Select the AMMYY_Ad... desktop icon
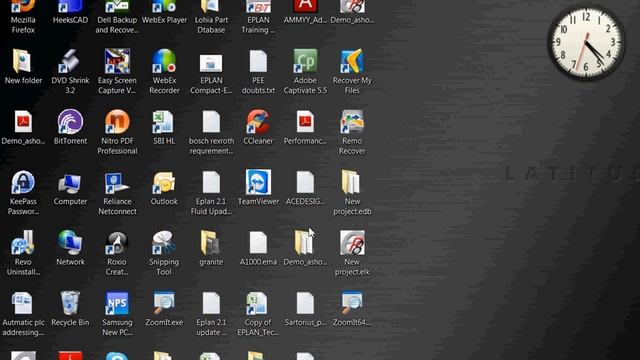 click(x=305, y=12)
